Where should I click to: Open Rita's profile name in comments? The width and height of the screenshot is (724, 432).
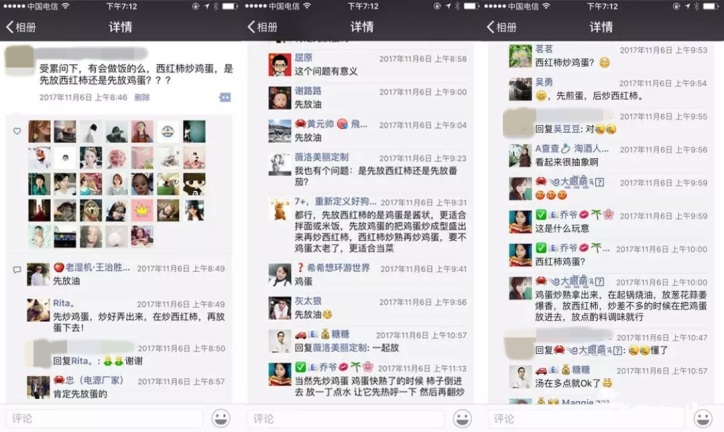coord(63,303)
